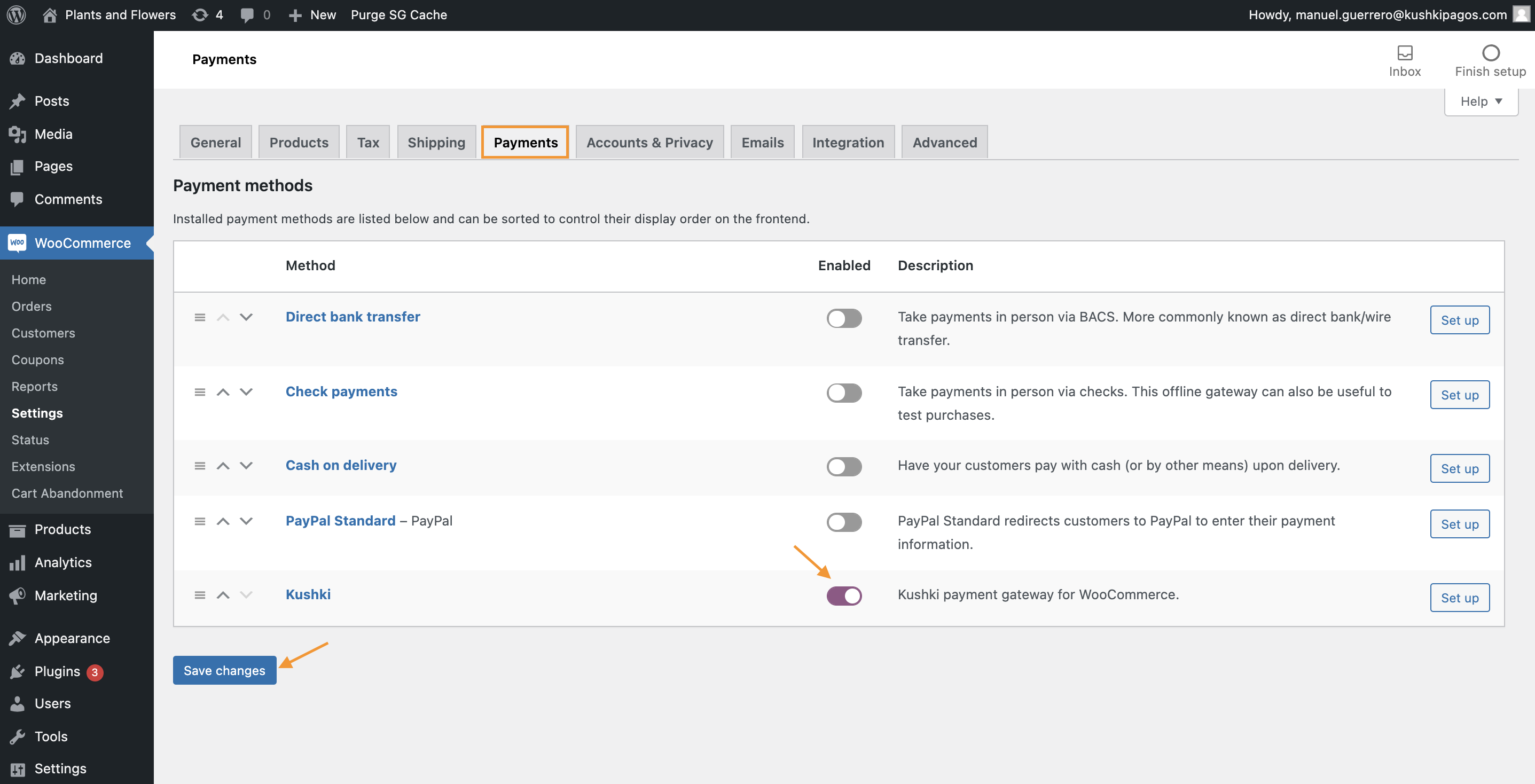Open the Inbox icon
Image resolution: width=1535 pixels, height=784 pixels.
point(1405,53)
